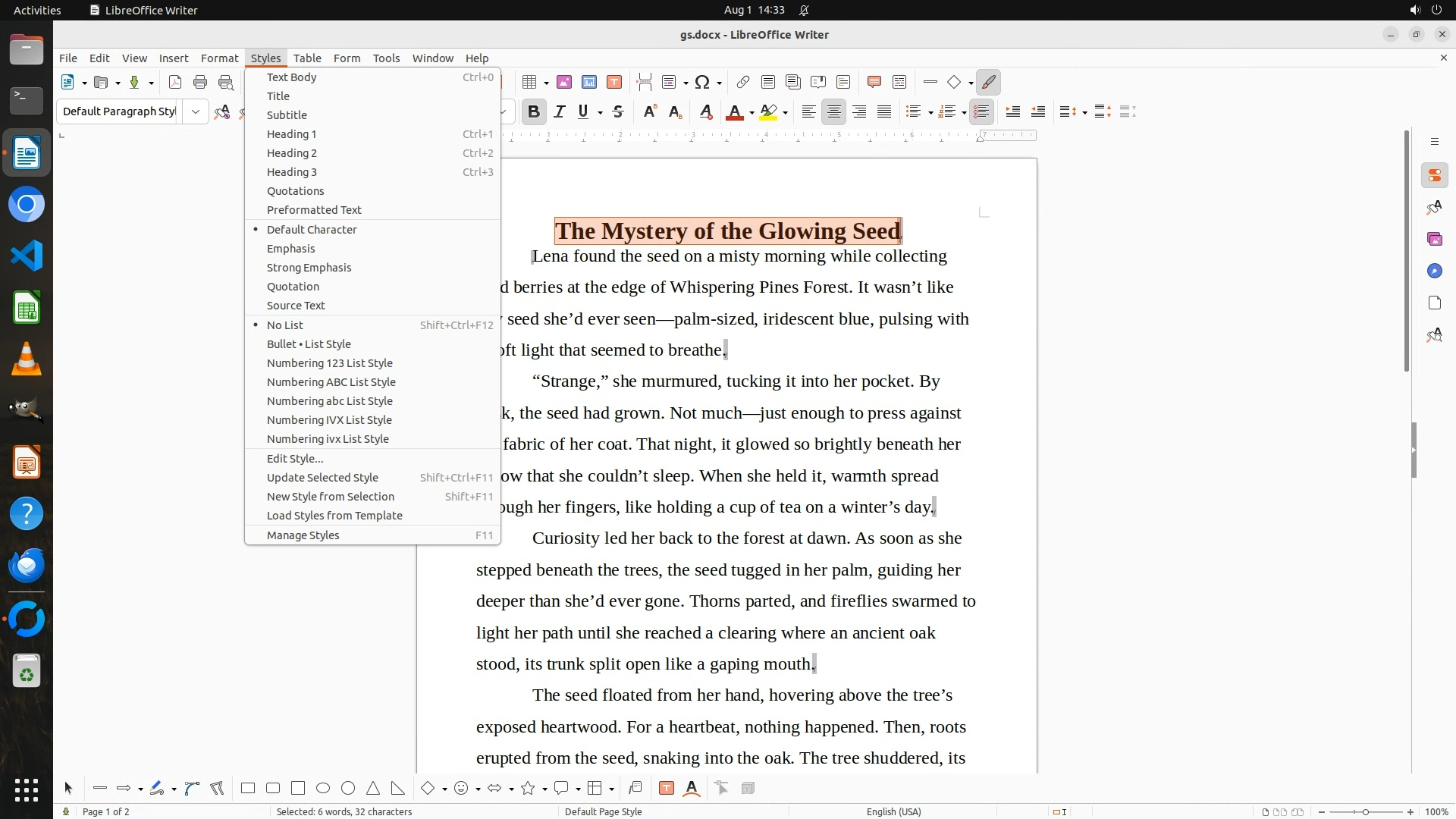The height and width of the screenshot is (819, 1456).
Task: Insert a comment from the toolbar
Action: pyautogui.click(x=874, y=82)
